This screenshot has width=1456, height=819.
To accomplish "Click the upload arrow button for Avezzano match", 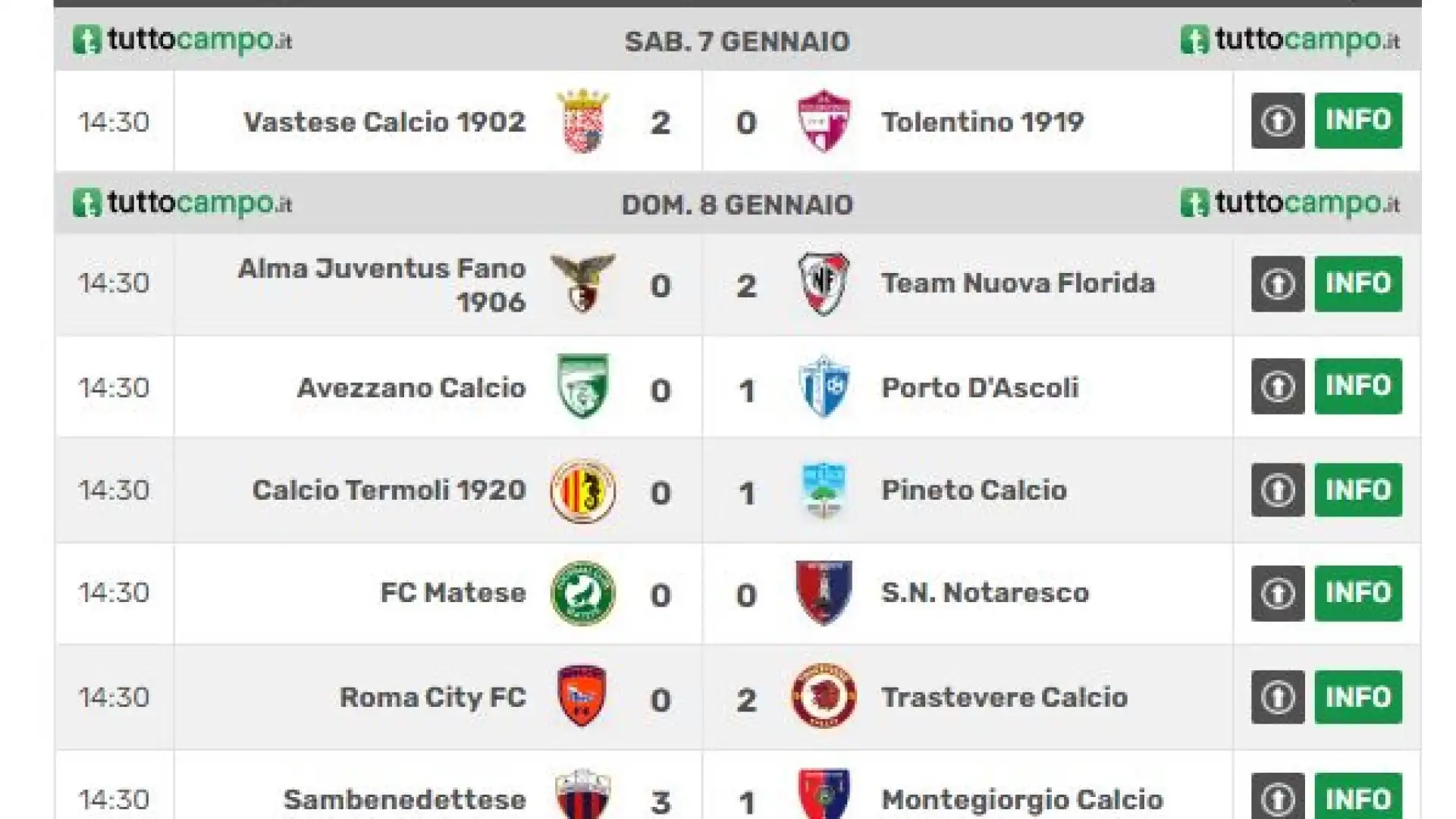I will pos(1278,386).
